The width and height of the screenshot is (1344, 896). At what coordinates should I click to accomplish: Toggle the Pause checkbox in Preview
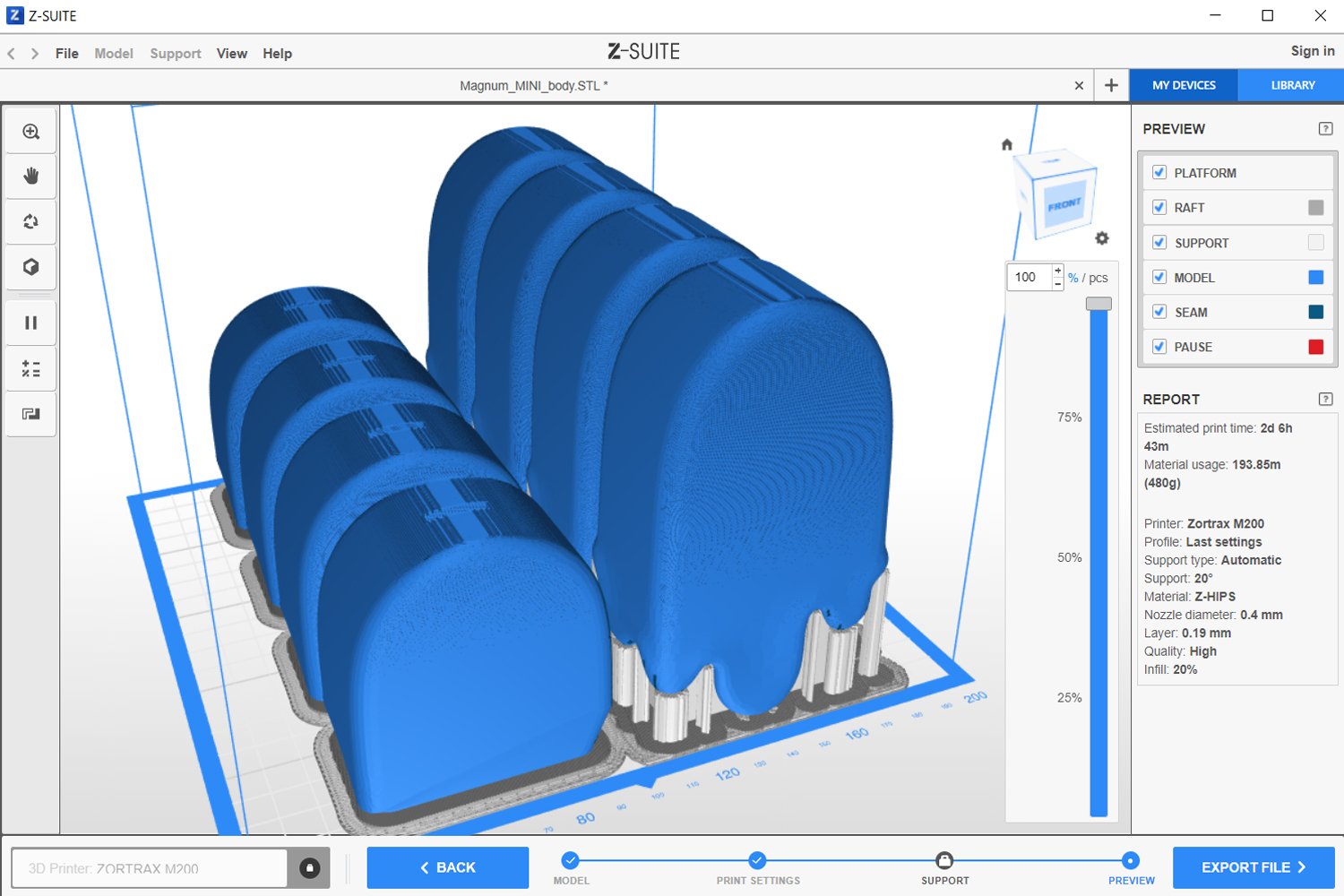tap(1159, 347)
